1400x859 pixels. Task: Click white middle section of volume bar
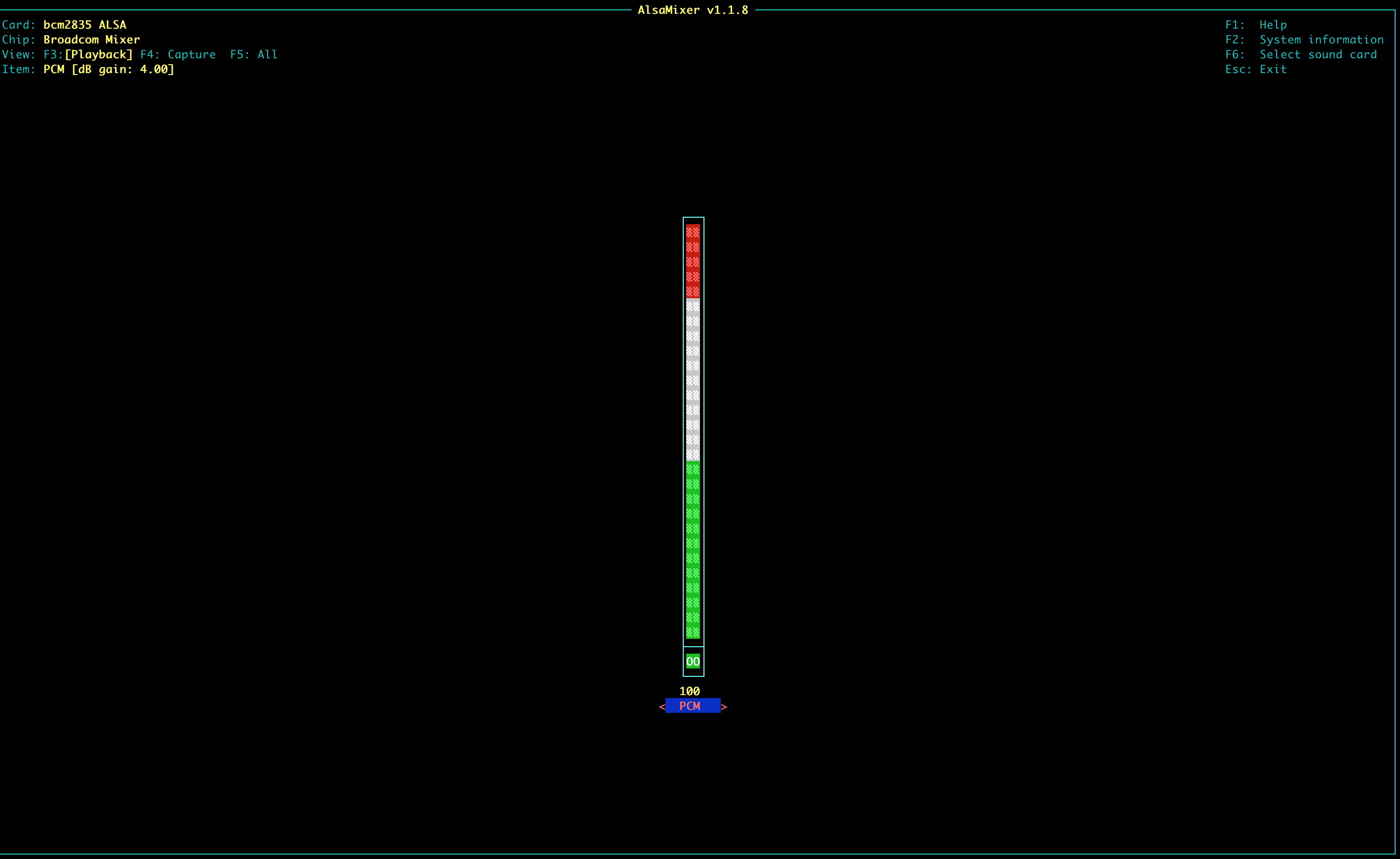pos(693,381)
